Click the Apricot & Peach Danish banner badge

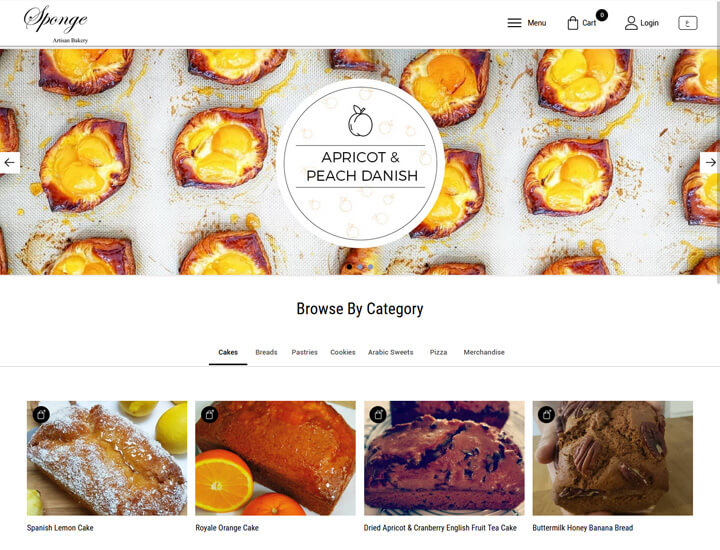point(360,163)
